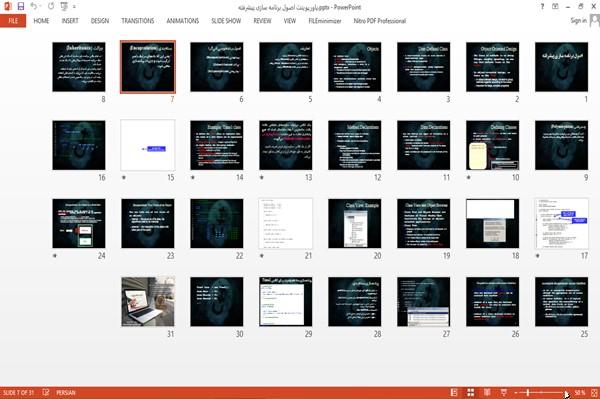Screen dimensions: 600x399
Task: Undo the last action from the Quick Access toolbar
Action: (x=34, y=6)
